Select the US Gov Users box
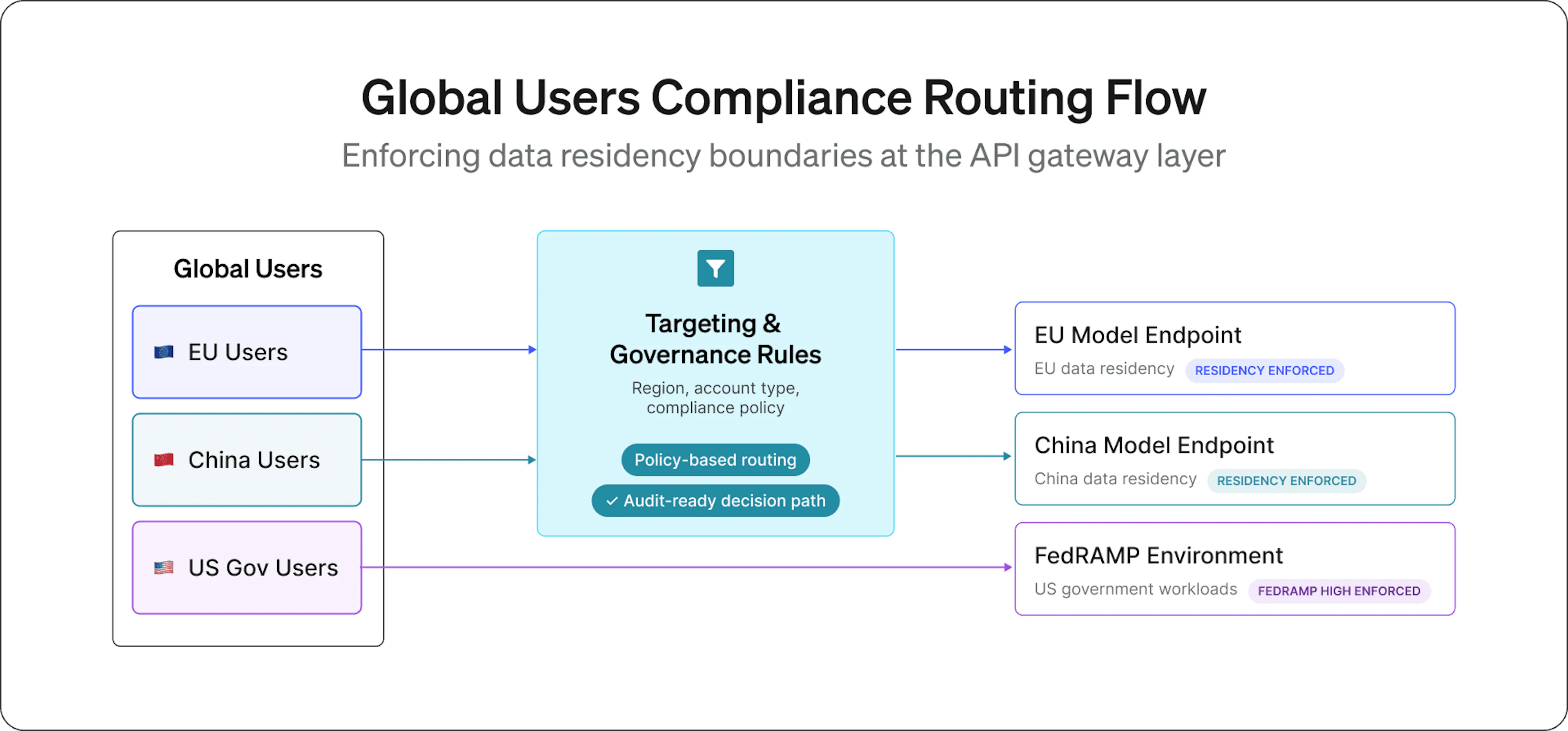 click(247, 568)
